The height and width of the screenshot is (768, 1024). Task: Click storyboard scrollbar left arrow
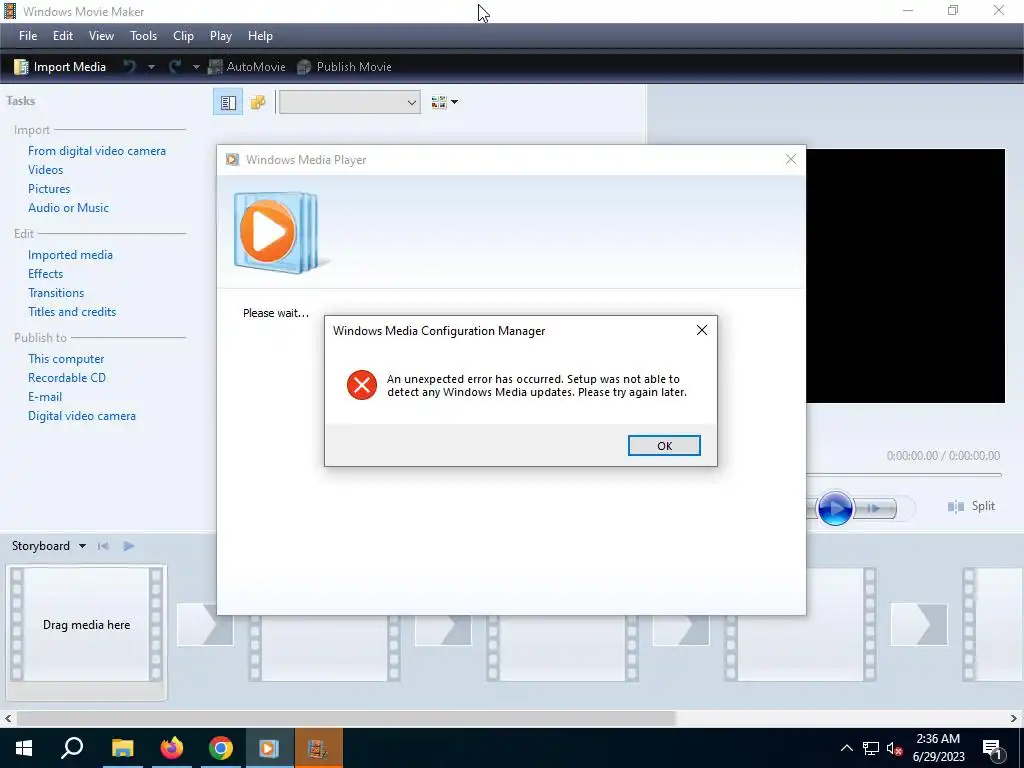8,718
